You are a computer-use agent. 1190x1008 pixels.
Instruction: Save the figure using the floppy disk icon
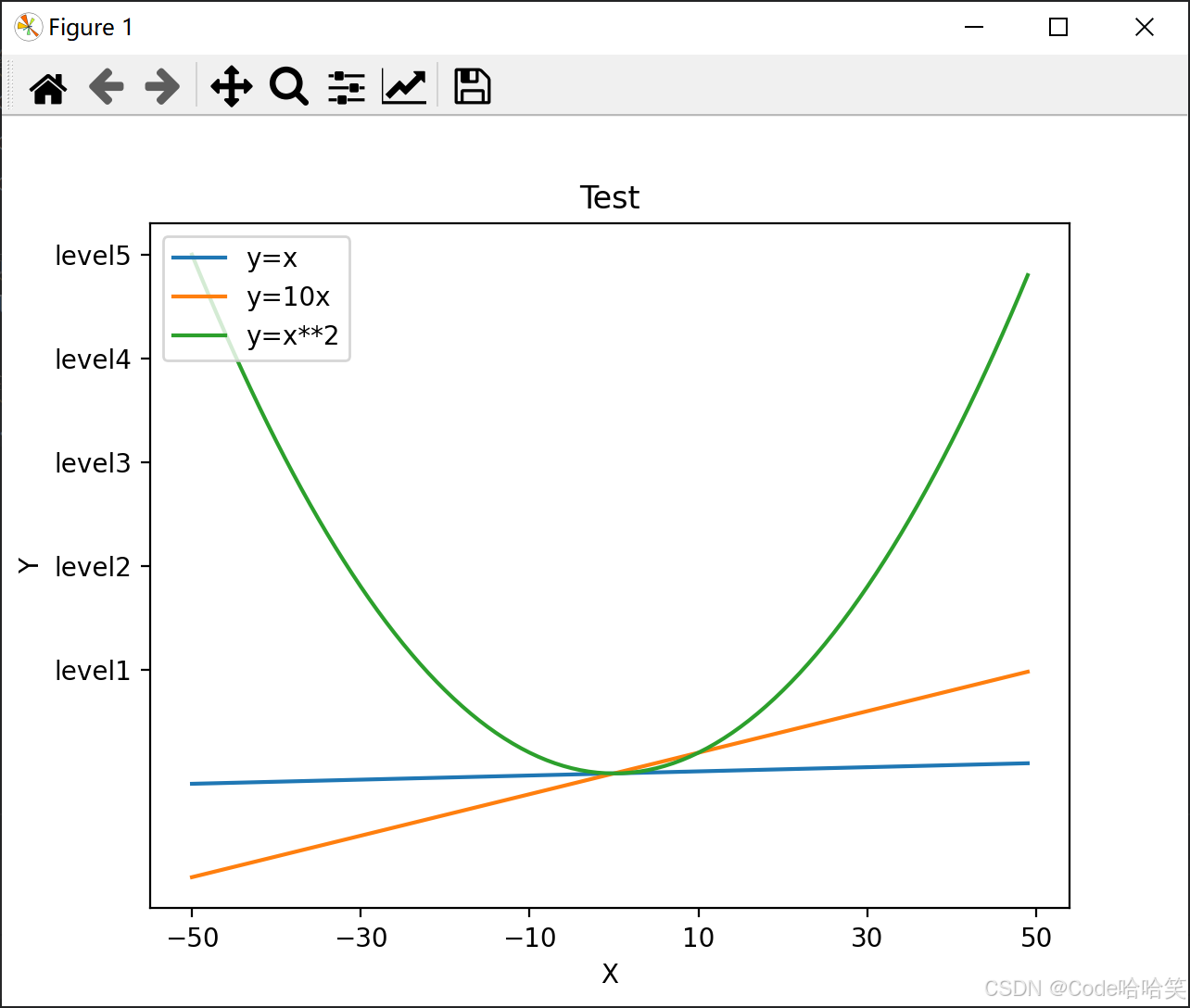pos(472,86)
